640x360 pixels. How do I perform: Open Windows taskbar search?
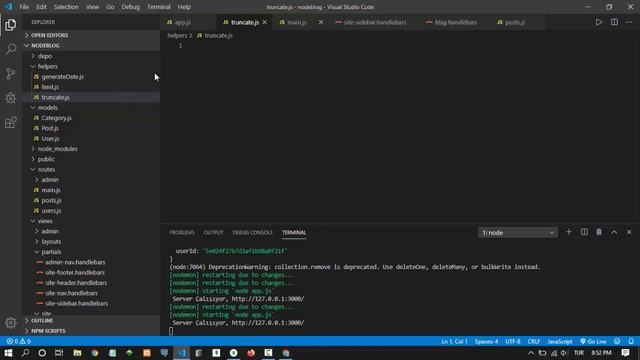point(25,353)
